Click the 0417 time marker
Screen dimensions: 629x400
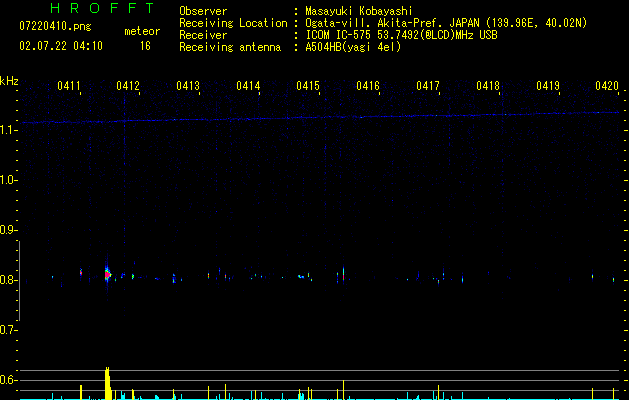pos(428,86)
